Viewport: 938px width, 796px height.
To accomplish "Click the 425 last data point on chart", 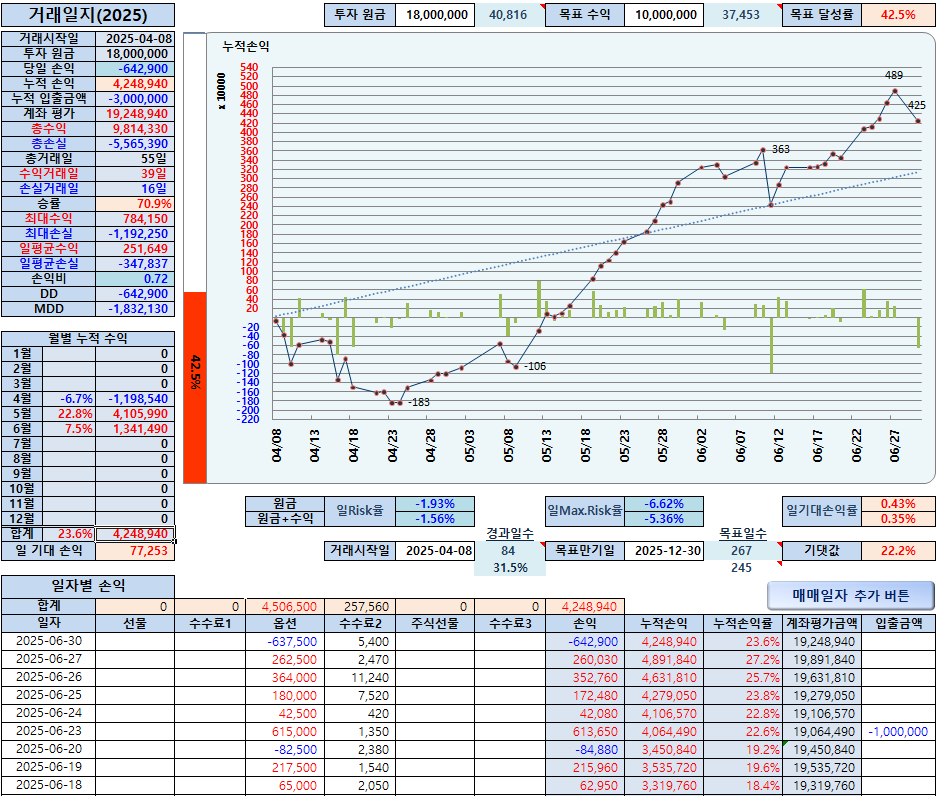I will point(918,121).
